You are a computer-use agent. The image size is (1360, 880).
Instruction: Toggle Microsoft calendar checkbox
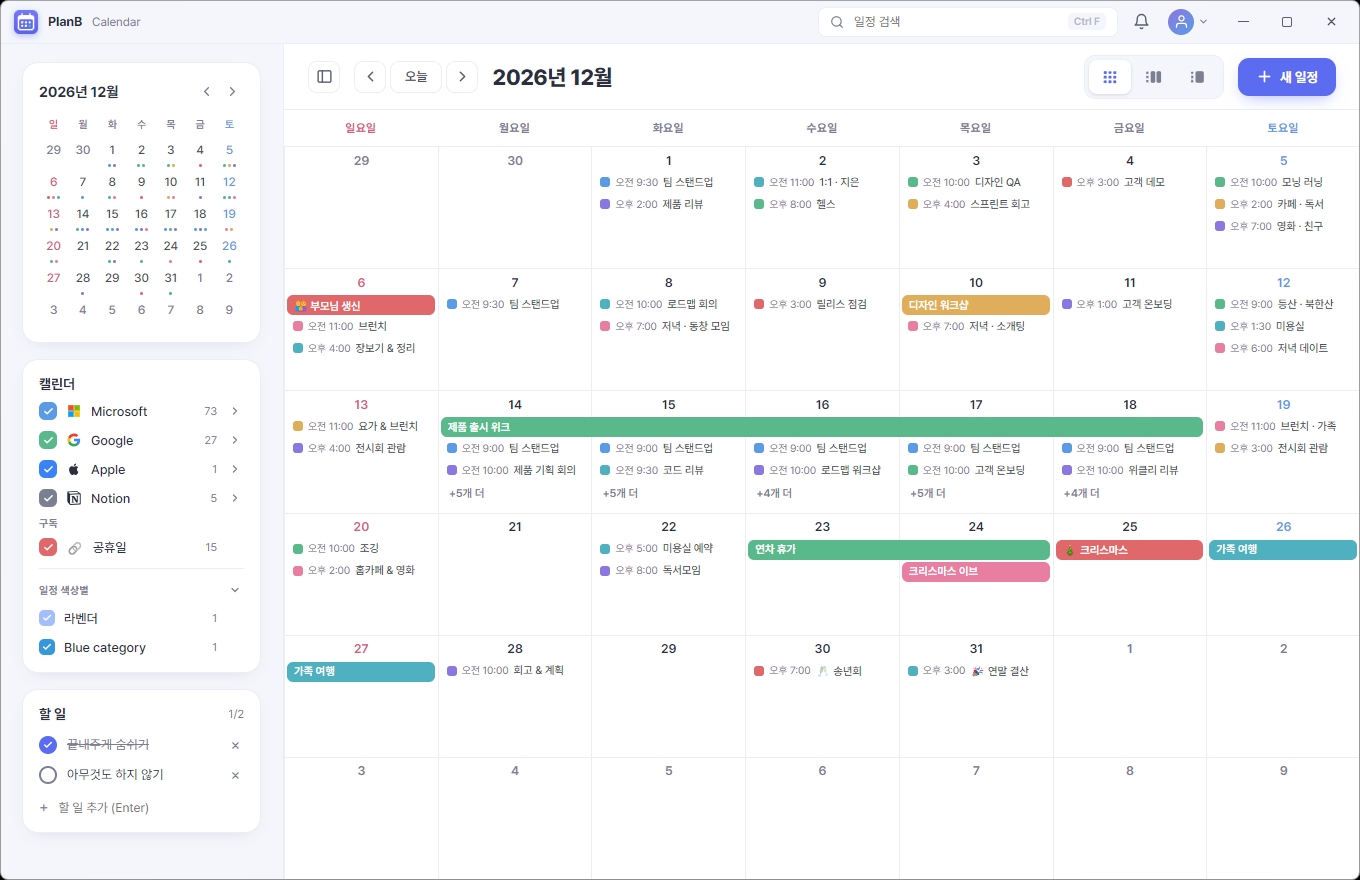pos(48,411)
